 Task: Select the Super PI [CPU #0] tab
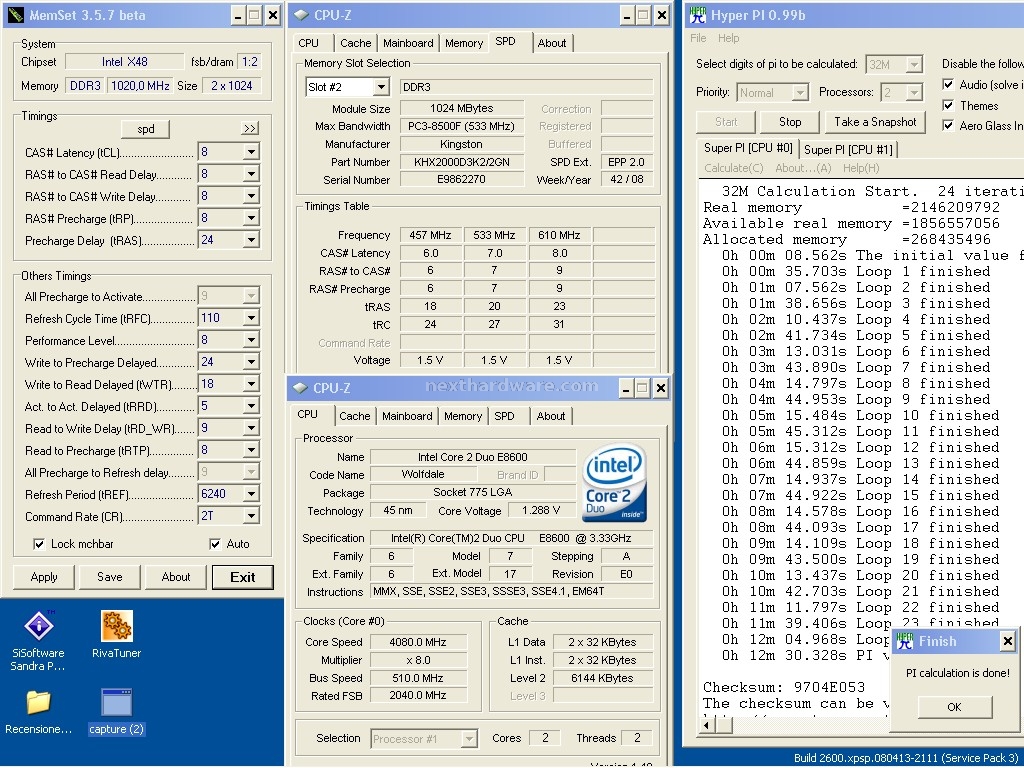point(748,148)
